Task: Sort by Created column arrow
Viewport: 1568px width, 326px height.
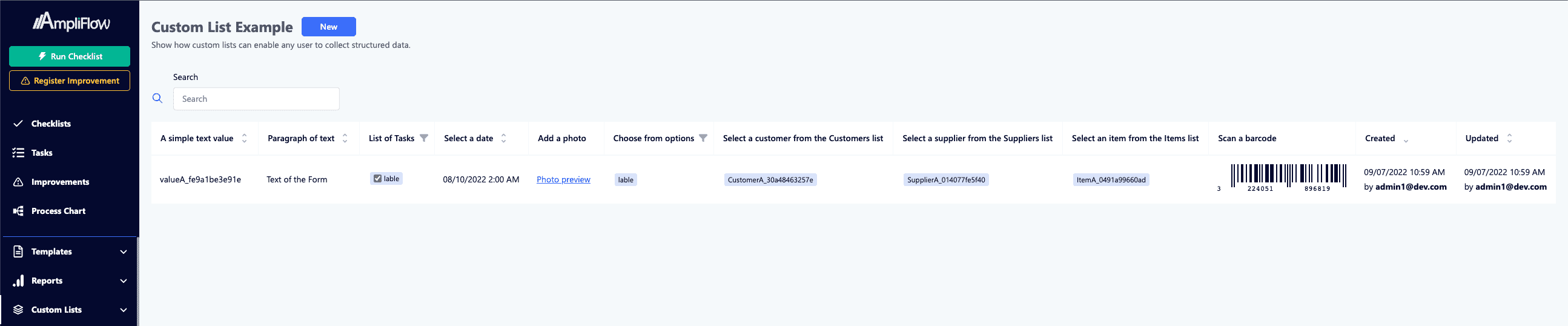Action: (x=1406, y=139)
